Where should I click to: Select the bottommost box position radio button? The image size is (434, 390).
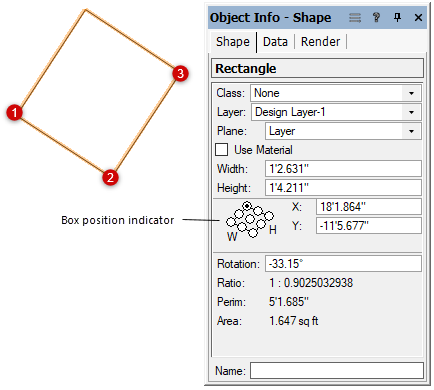[x=253, y=233]
